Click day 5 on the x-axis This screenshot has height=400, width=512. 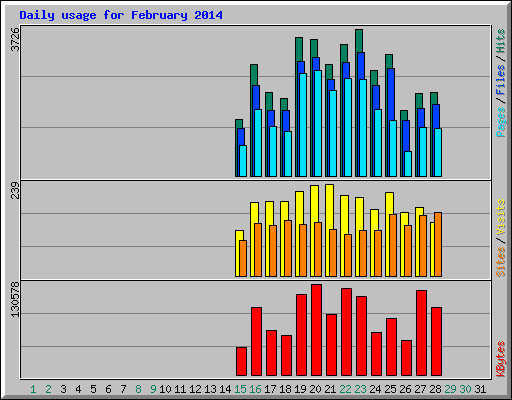93,389
